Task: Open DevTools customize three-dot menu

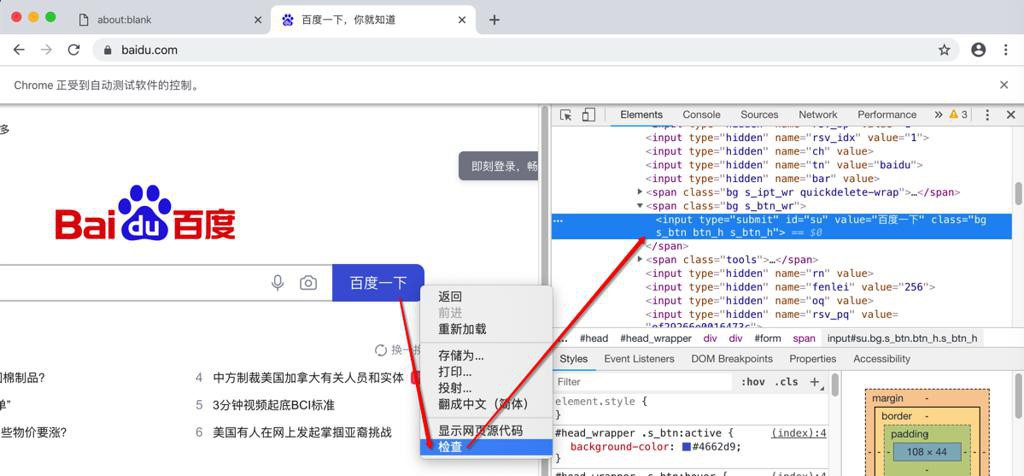Action: (x=987, y=115)
